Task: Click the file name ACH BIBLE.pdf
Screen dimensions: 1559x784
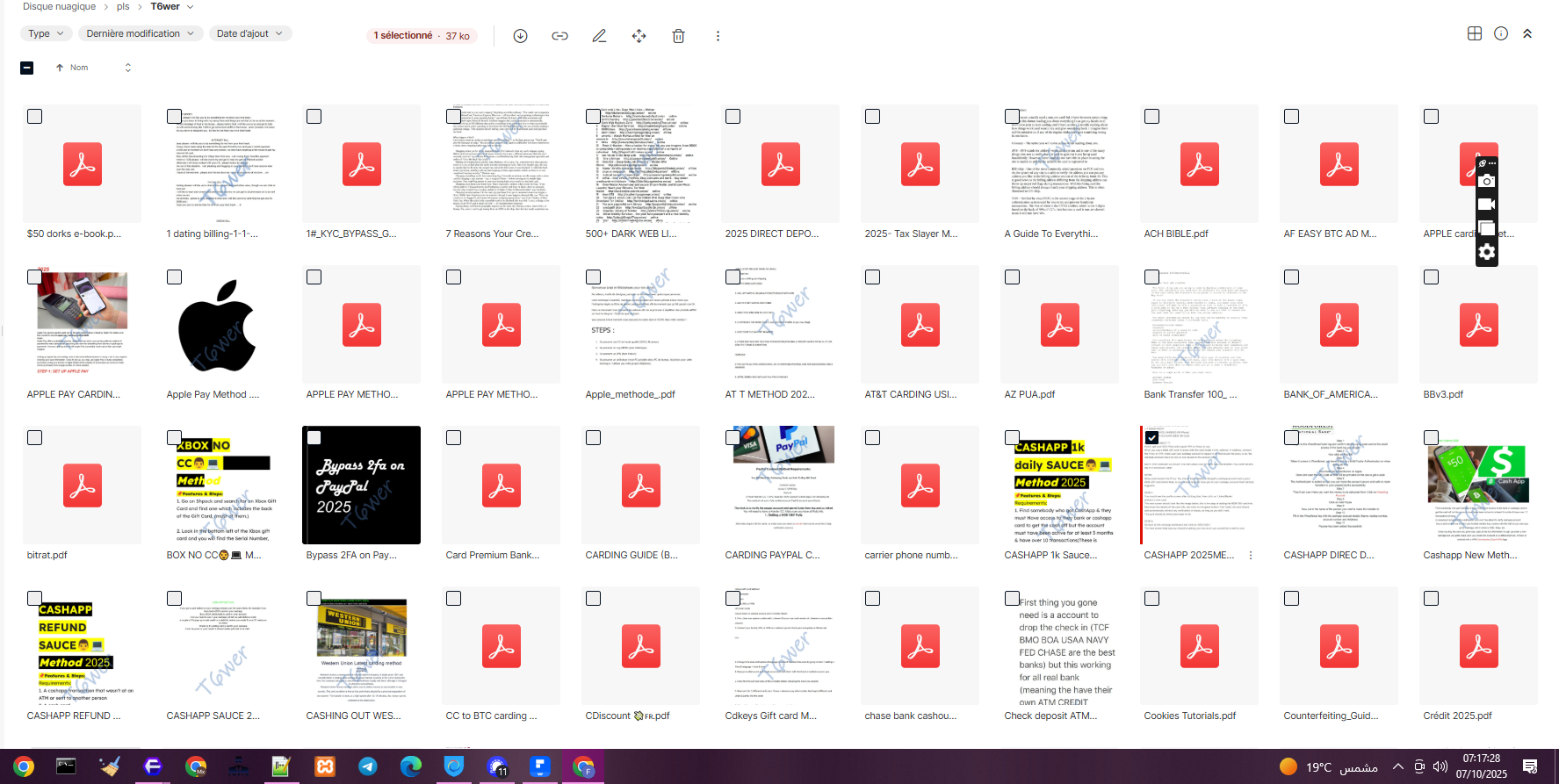Action: coord(1176,234)
